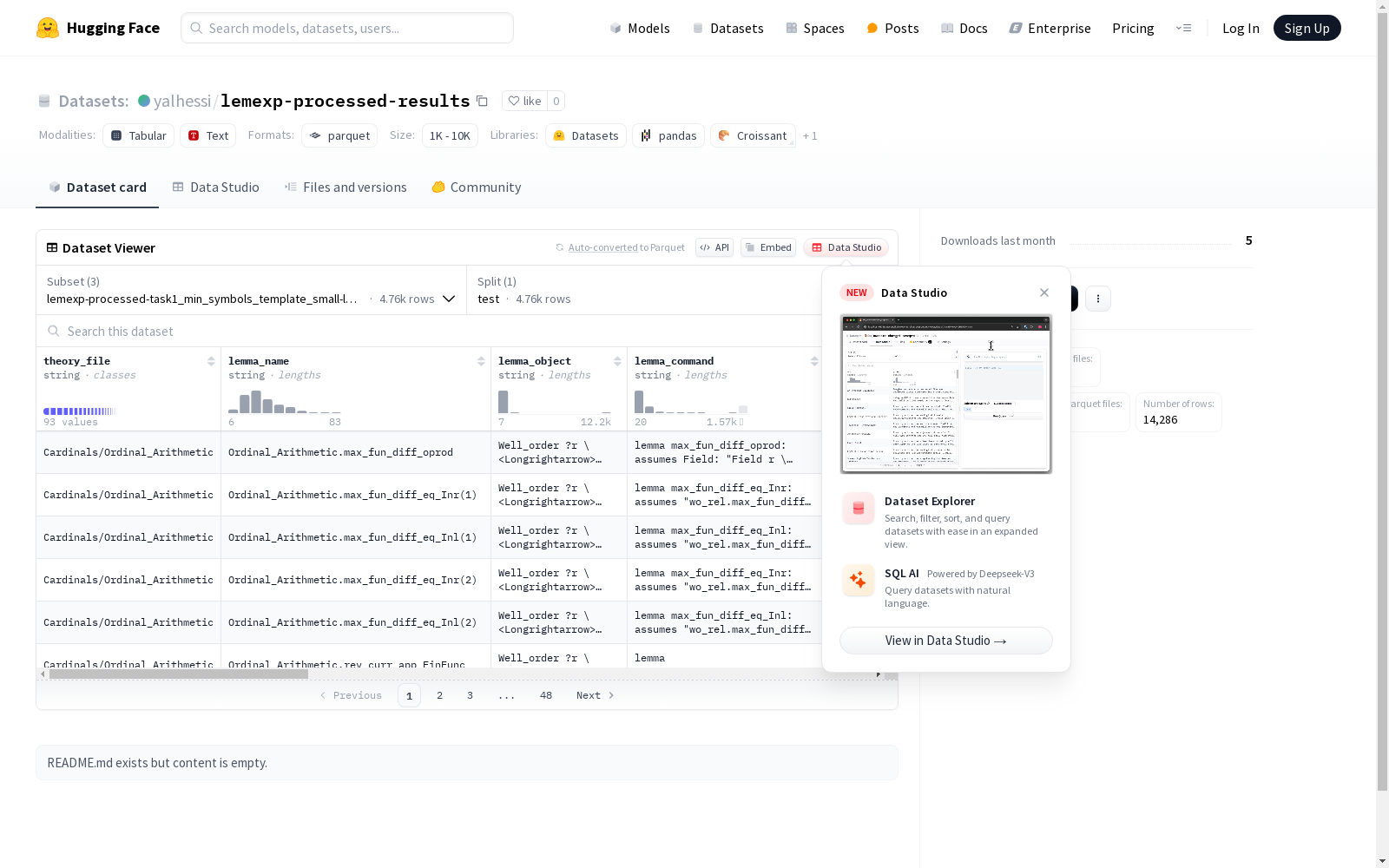Image resolution: width=1389 pixels, height=868 pixels.
Task: Click the Text modality tag
Action: tap(208, 135)
